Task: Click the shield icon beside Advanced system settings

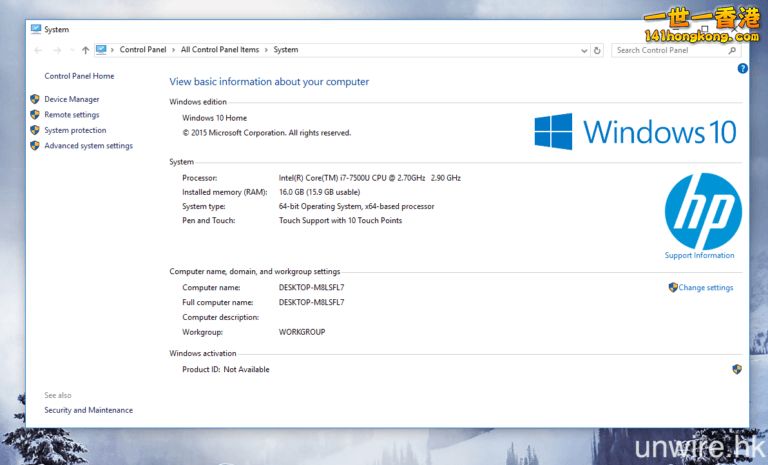Action: pyautogui.click(x=35, y=146)
